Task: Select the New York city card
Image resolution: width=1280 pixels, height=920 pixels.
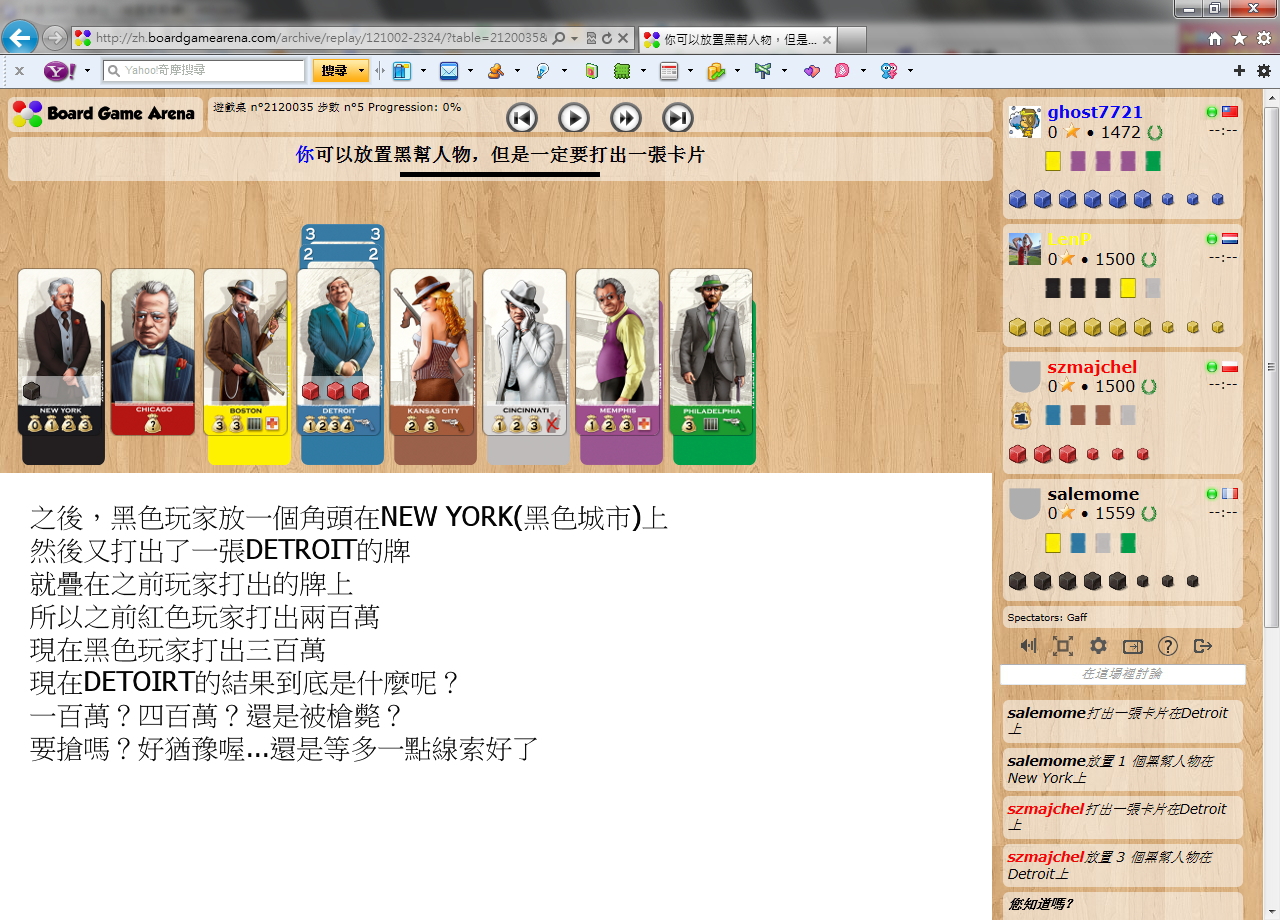Action: (60, 352)
